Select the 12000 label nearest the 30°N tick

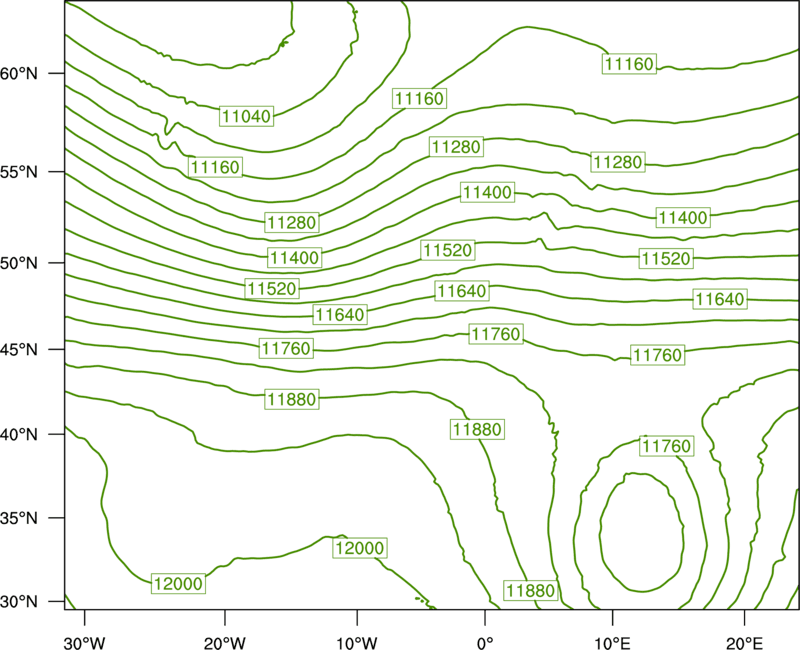point(179,583)
